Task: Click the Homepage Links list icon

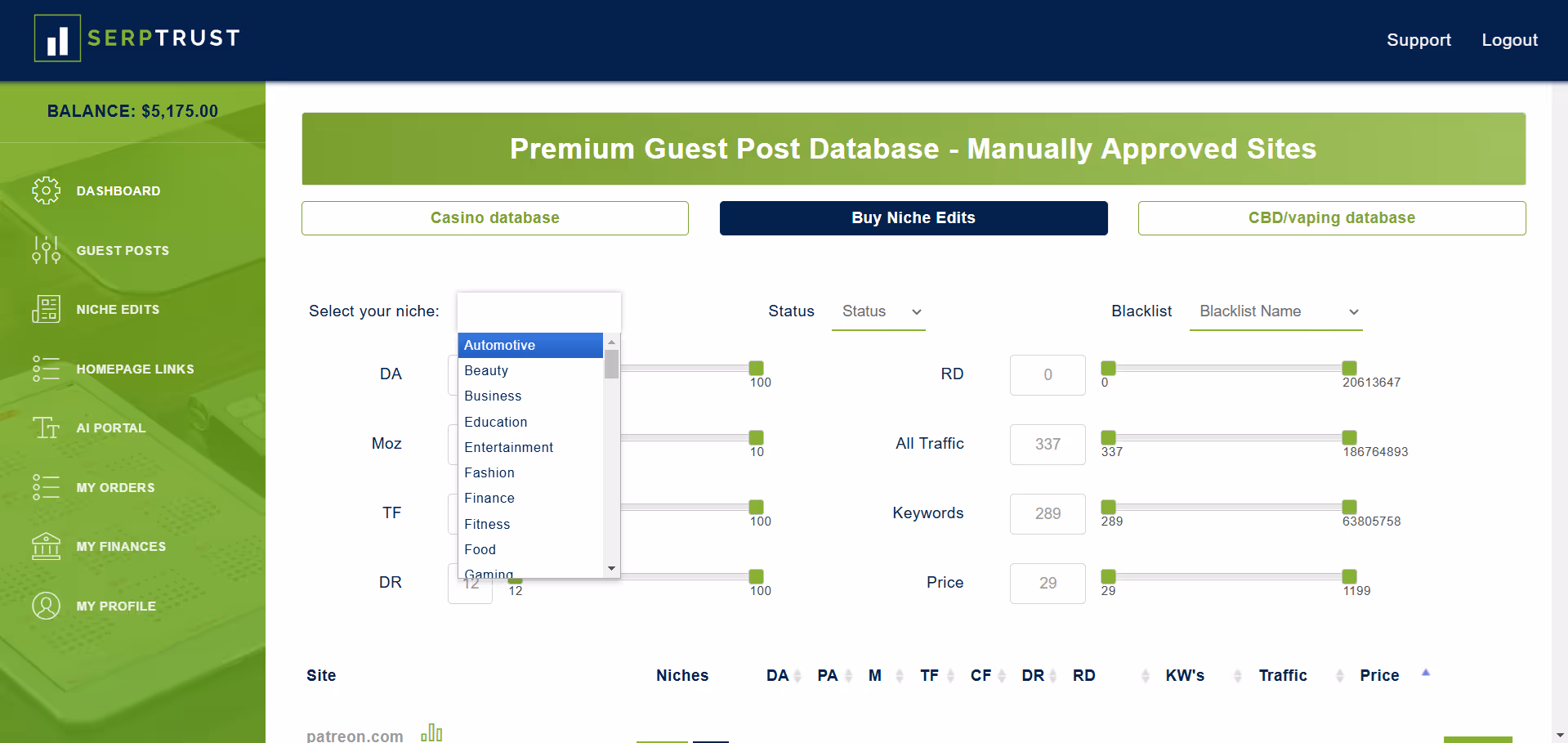Action: tap(46, 369)
